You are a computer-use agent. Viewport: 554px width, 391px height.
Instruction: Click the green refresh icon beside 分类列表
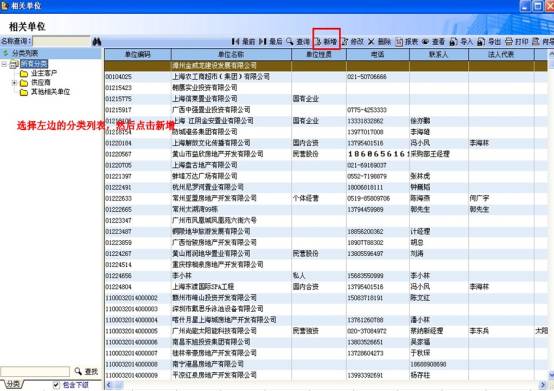(5, 53)
